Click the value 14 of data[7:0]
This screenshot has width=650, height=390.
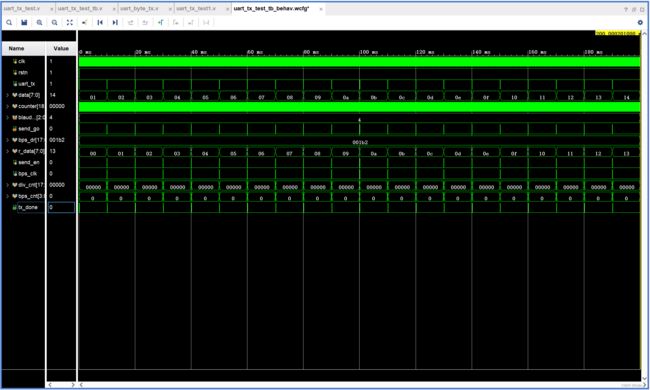coord(53,95)
